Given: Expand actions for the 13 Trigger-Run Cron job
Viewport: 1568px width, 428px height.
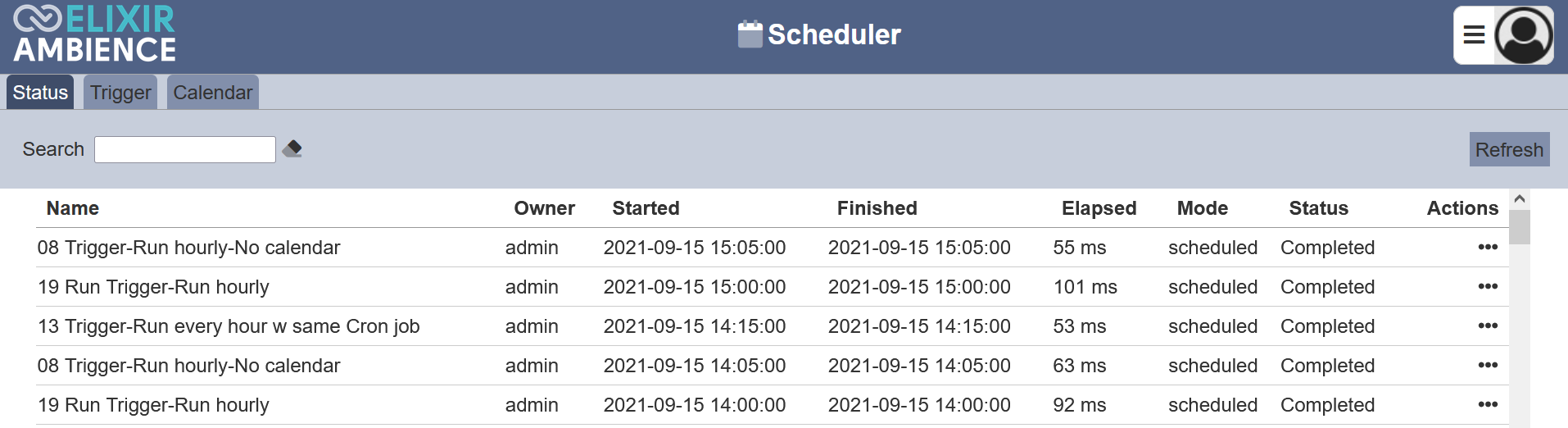Looking at the screenshot, I should tap(1488, 326).
